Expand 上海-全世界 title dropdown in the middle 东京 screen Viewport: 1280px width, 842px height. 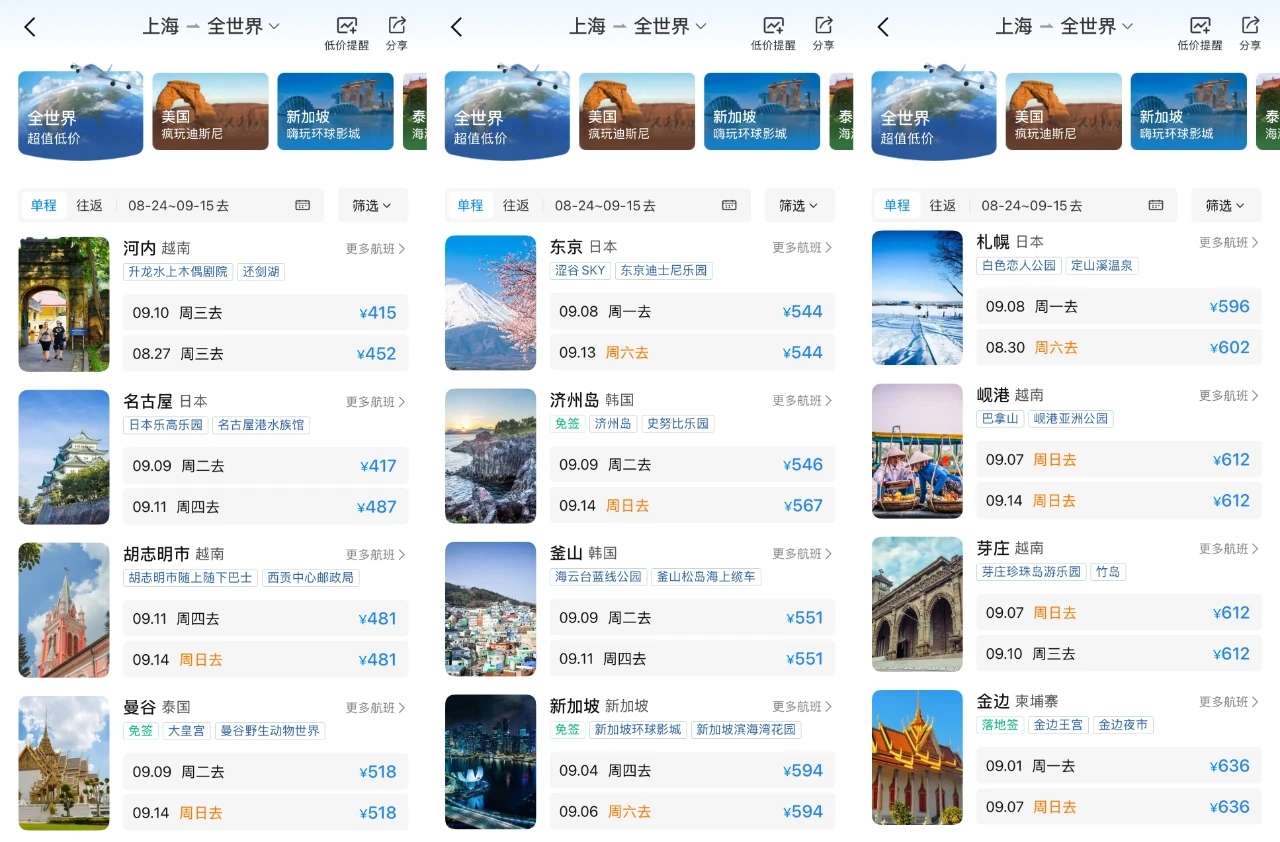[638, 26]
